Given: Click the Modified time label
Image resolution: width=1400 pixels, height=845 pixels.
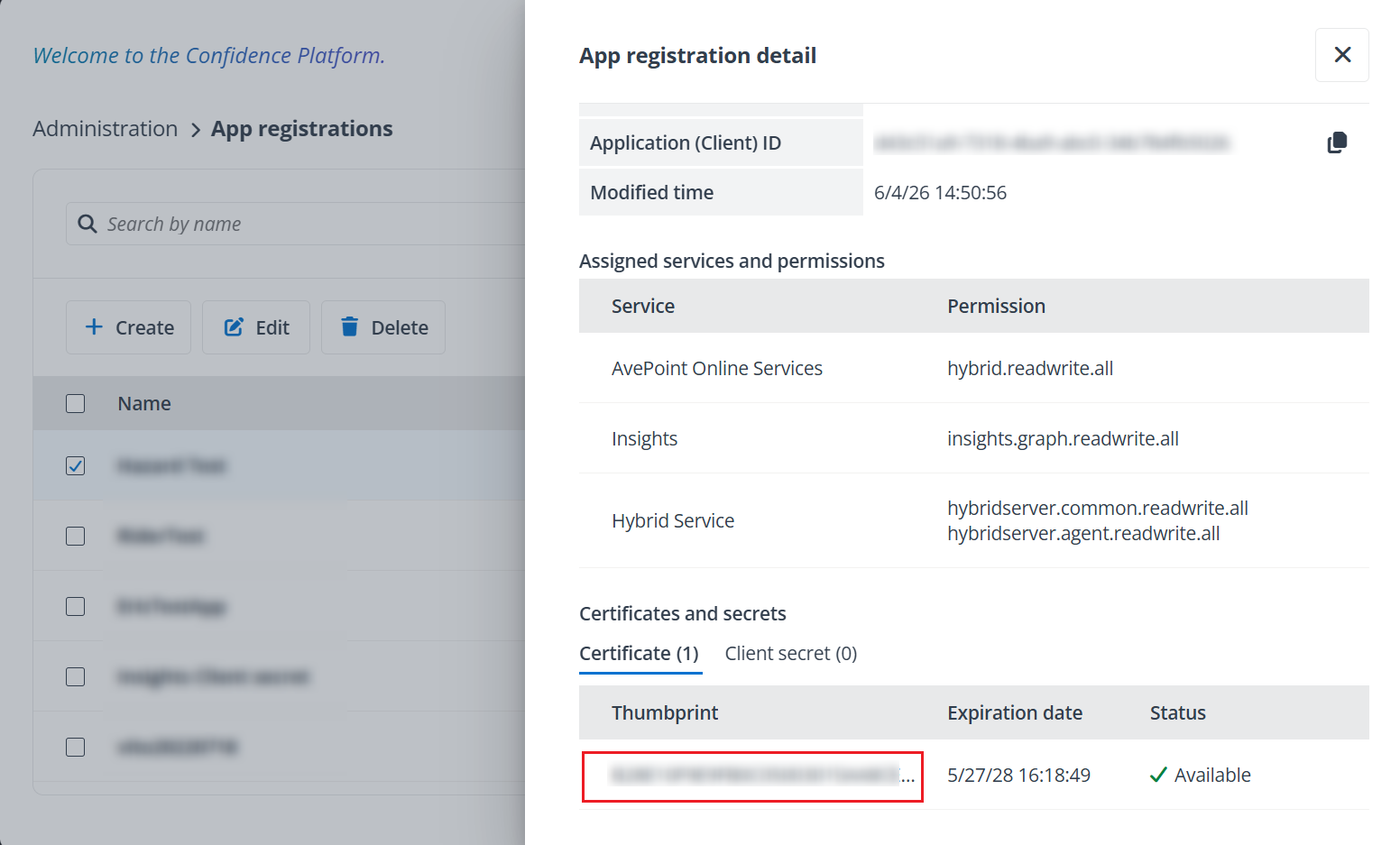Looking at the screenshot, I should (x=651, y=192).
